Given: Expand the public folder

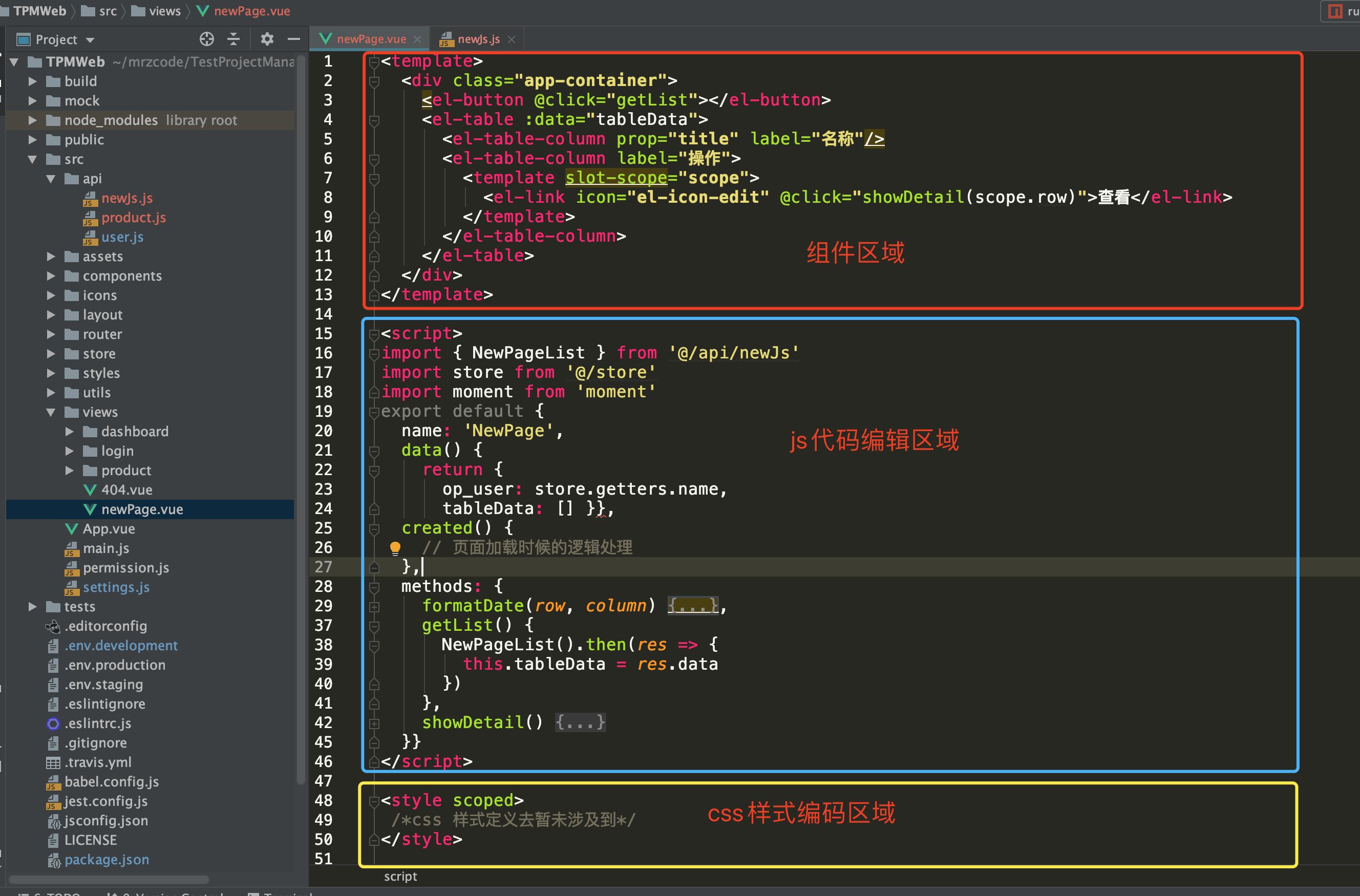Looking at the screenshot, I should [33, 139].
